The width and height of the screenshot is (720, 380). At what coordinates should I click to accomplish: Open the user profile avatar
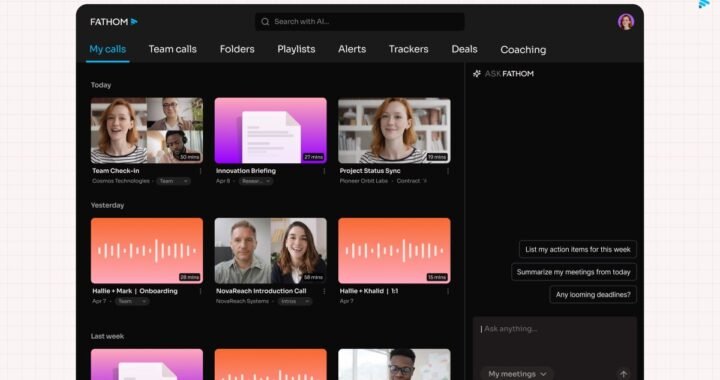pyautogui.click(x=626, y=22)
